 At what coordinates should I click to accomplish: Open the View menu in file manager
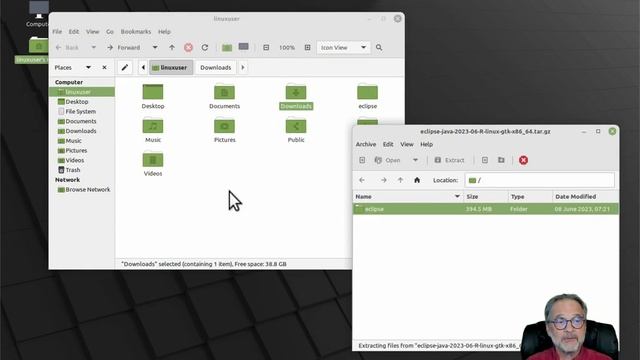click(x=93, y=31)
